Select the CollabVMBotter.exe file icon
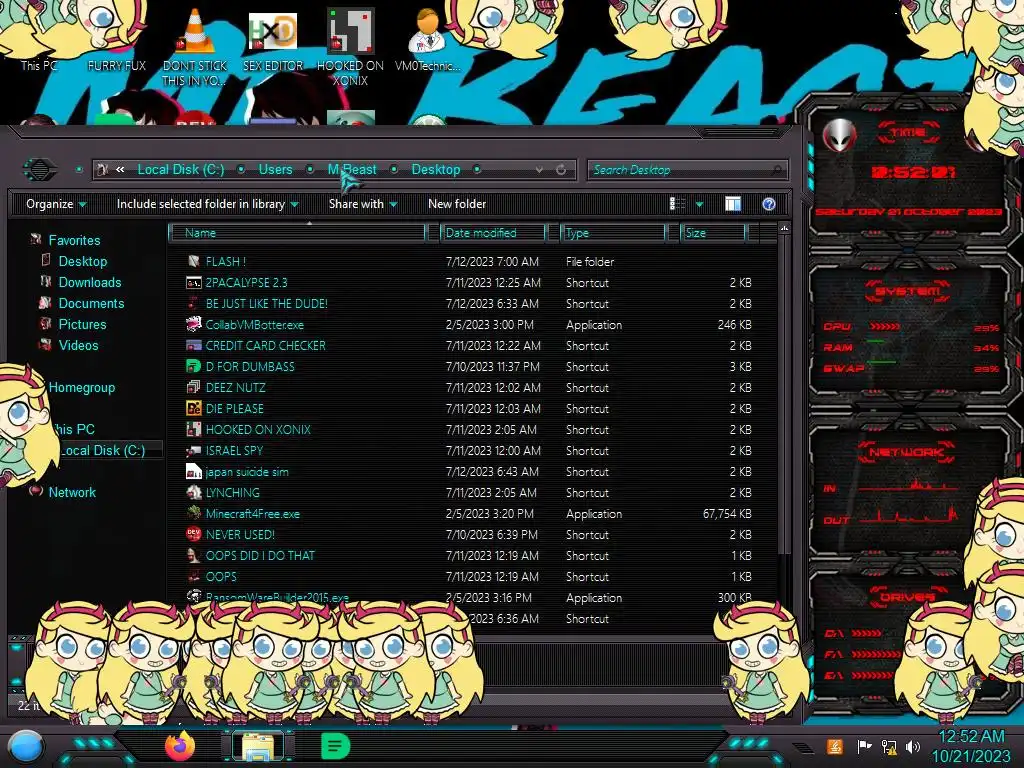Image resolution: width=1024 pixels, height=768 pixels. coord(193,325)
